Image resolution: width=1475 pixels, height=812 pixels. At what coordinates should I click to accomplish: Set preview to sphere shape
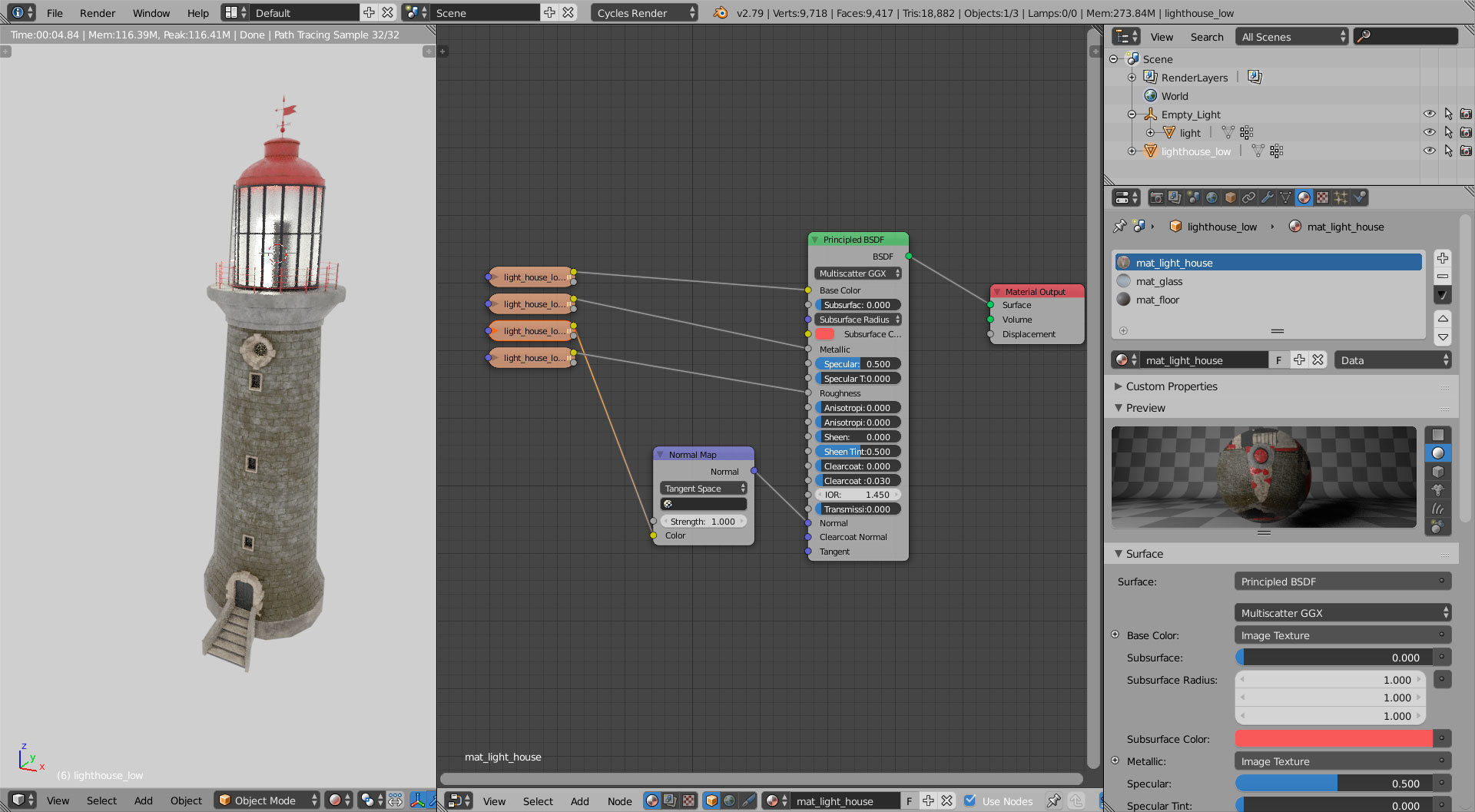coord(1437,453)
